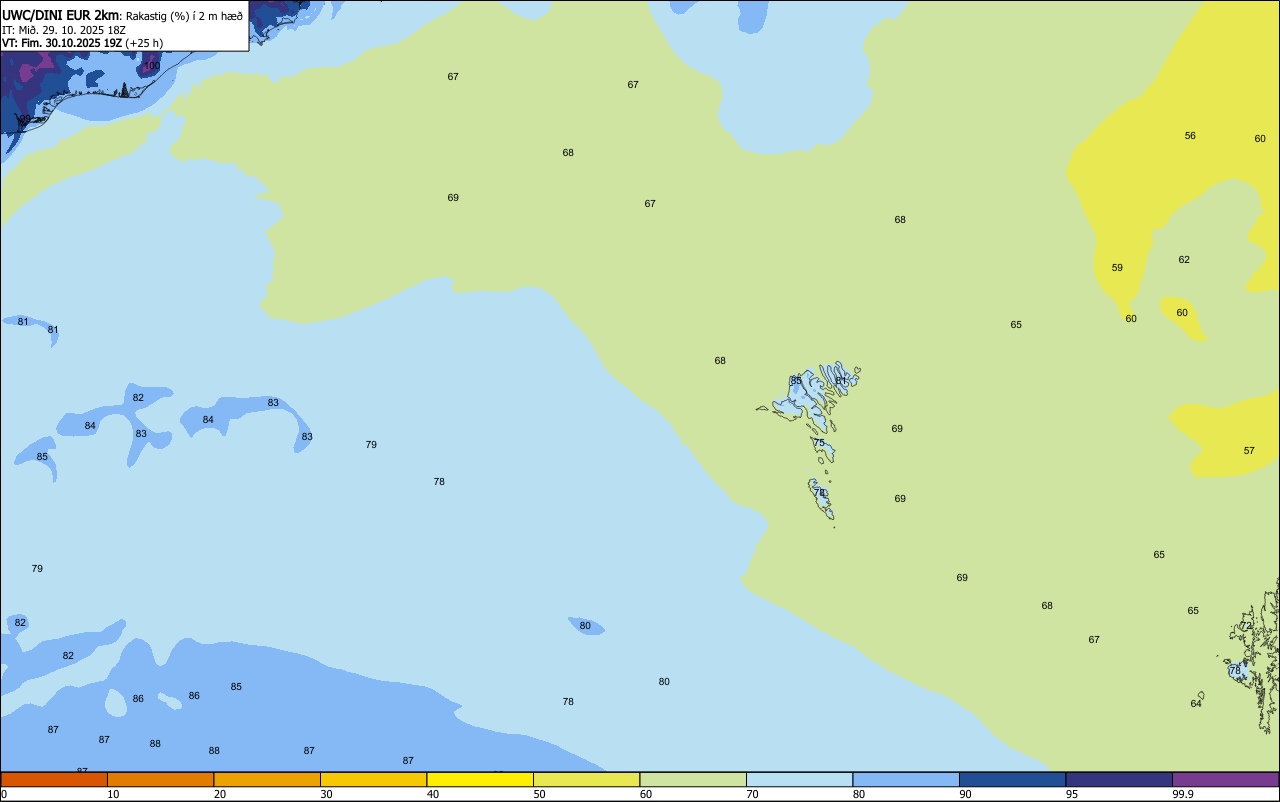
Task: Click the legend tick label '90'
Action: tap(965, 794)
